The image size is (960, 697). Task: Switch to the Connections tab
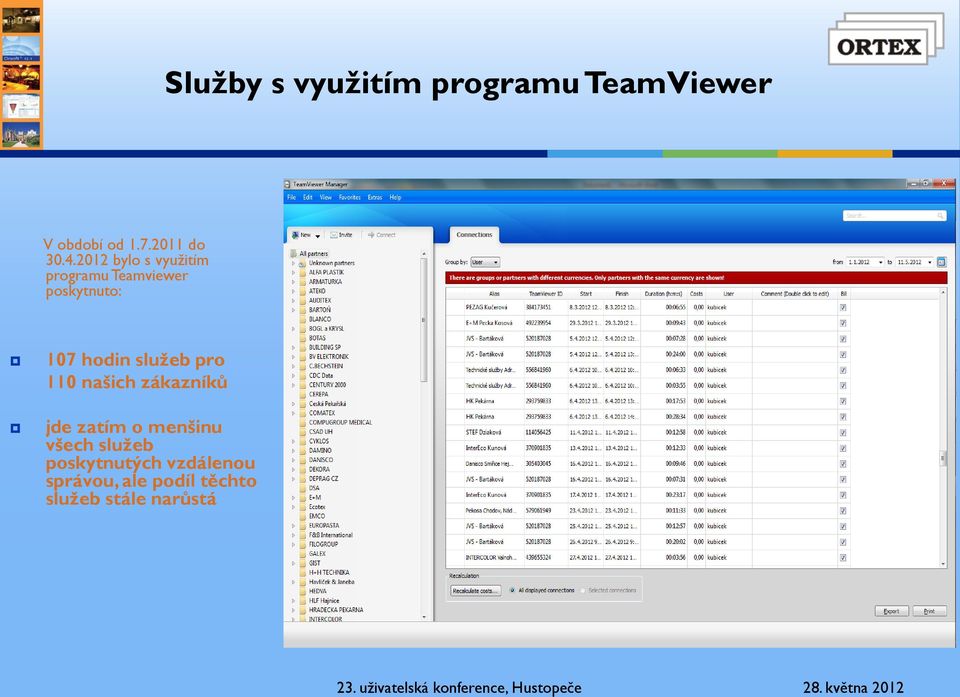pos(474,235)
